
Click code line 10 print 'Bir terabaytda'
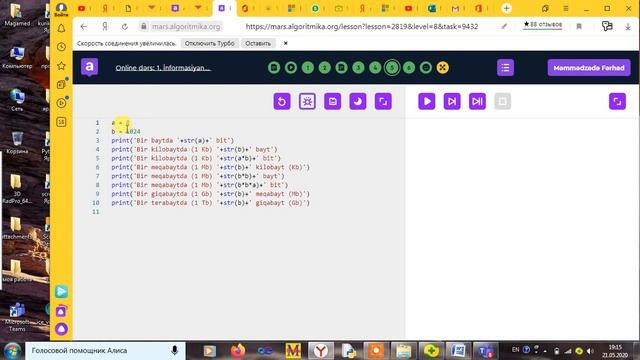(211, 203)
